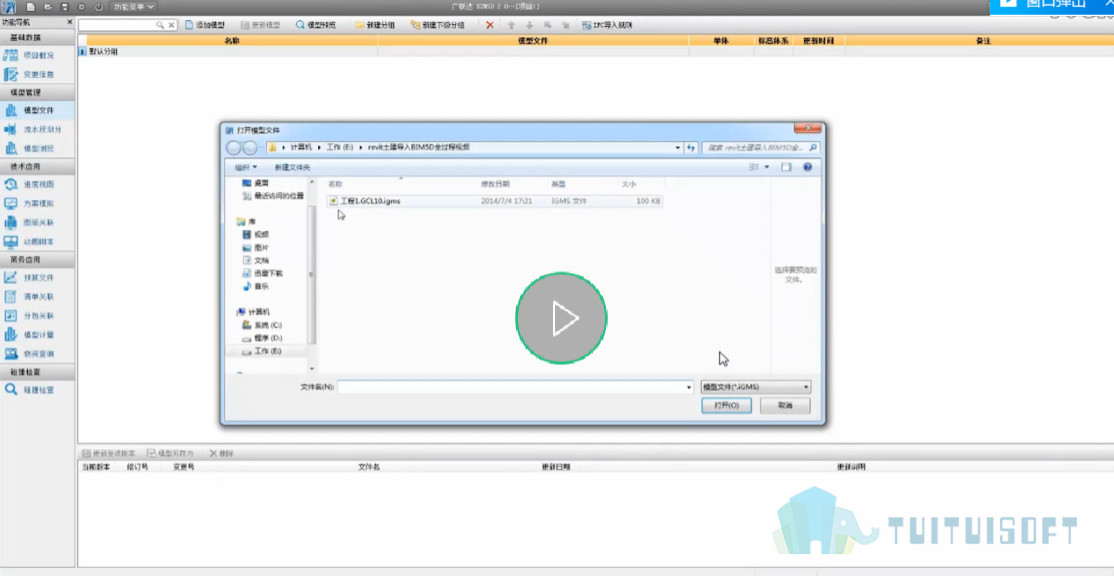Open the 功能菜单 dropdown in title bar

click(x=134, y=6)
